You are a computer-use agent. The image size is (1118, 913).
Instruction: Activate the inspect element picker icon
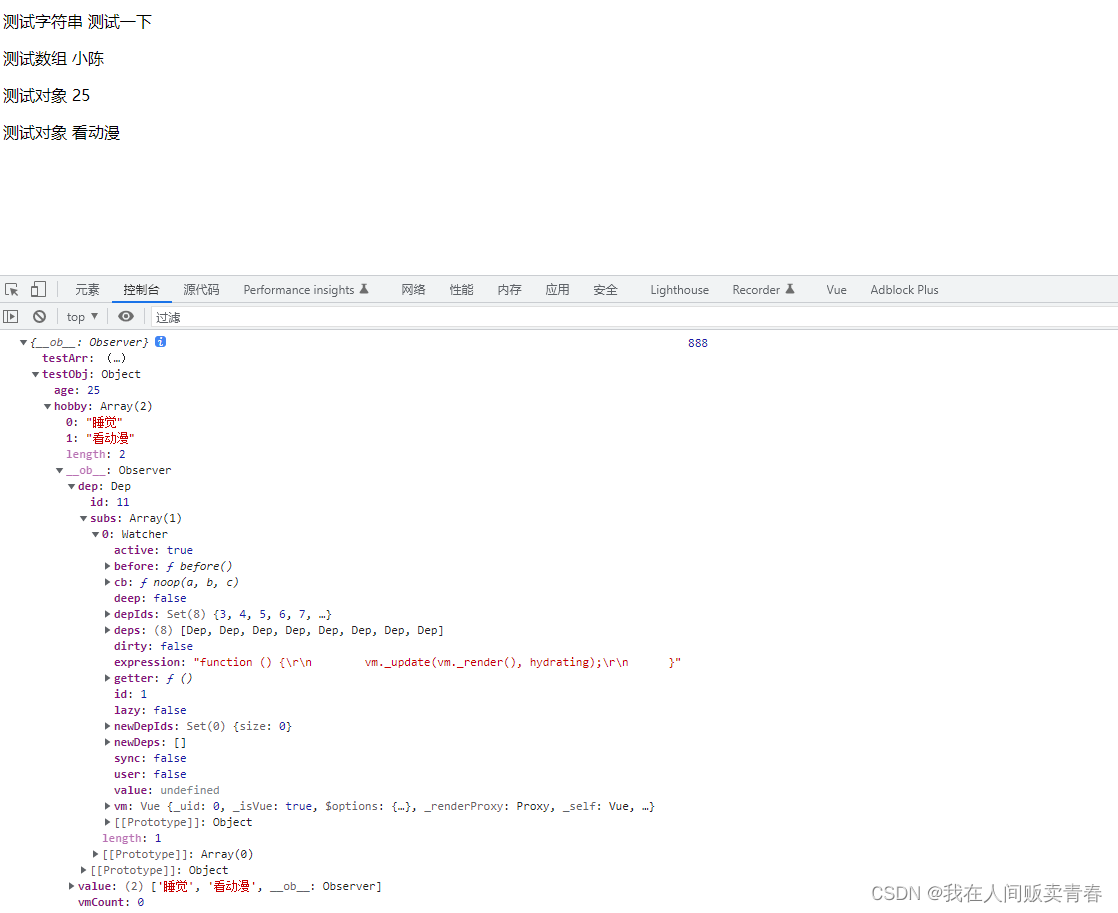pos(11,290)
